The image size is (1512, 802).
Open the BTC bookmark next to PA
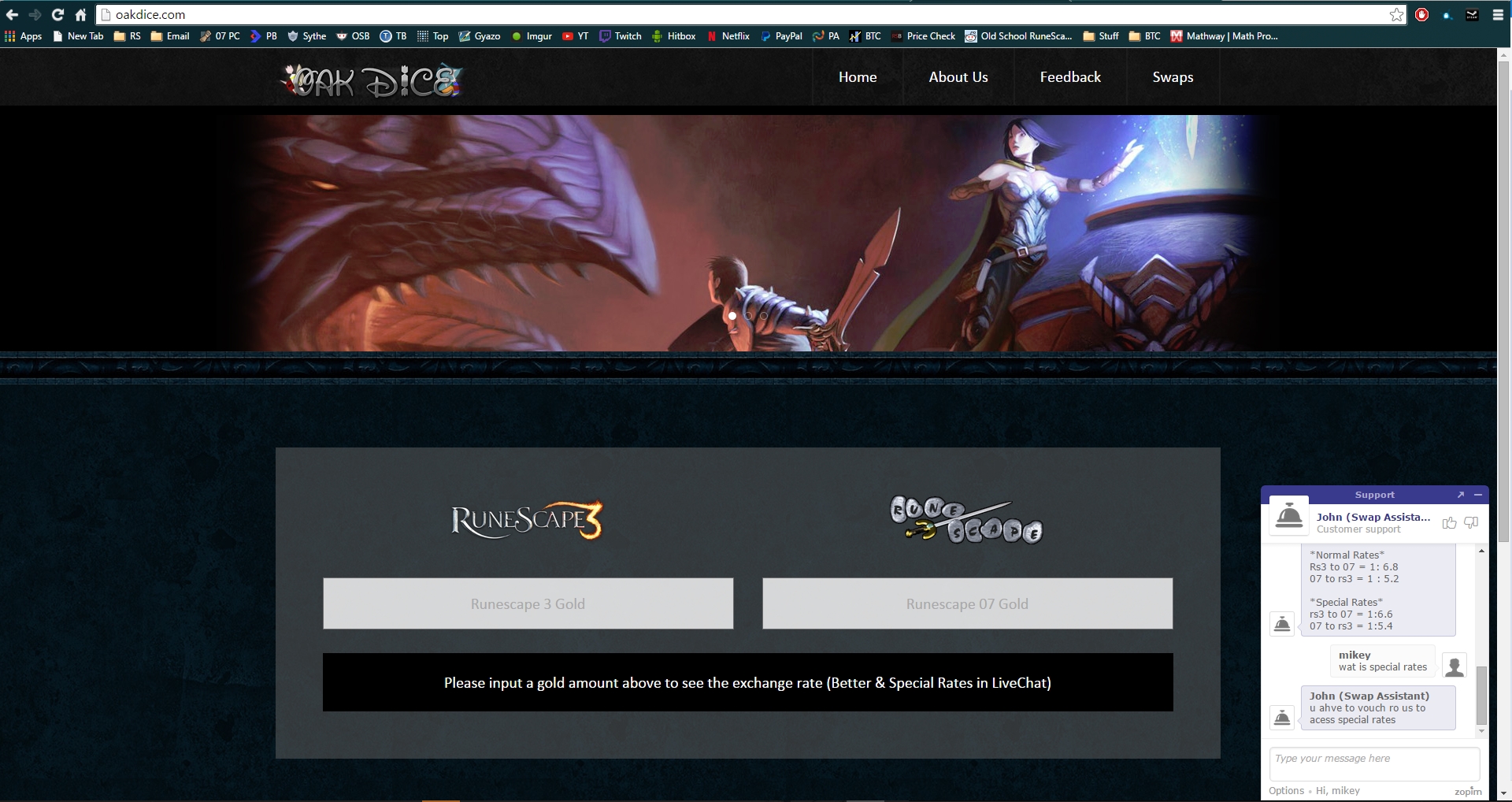865,36
